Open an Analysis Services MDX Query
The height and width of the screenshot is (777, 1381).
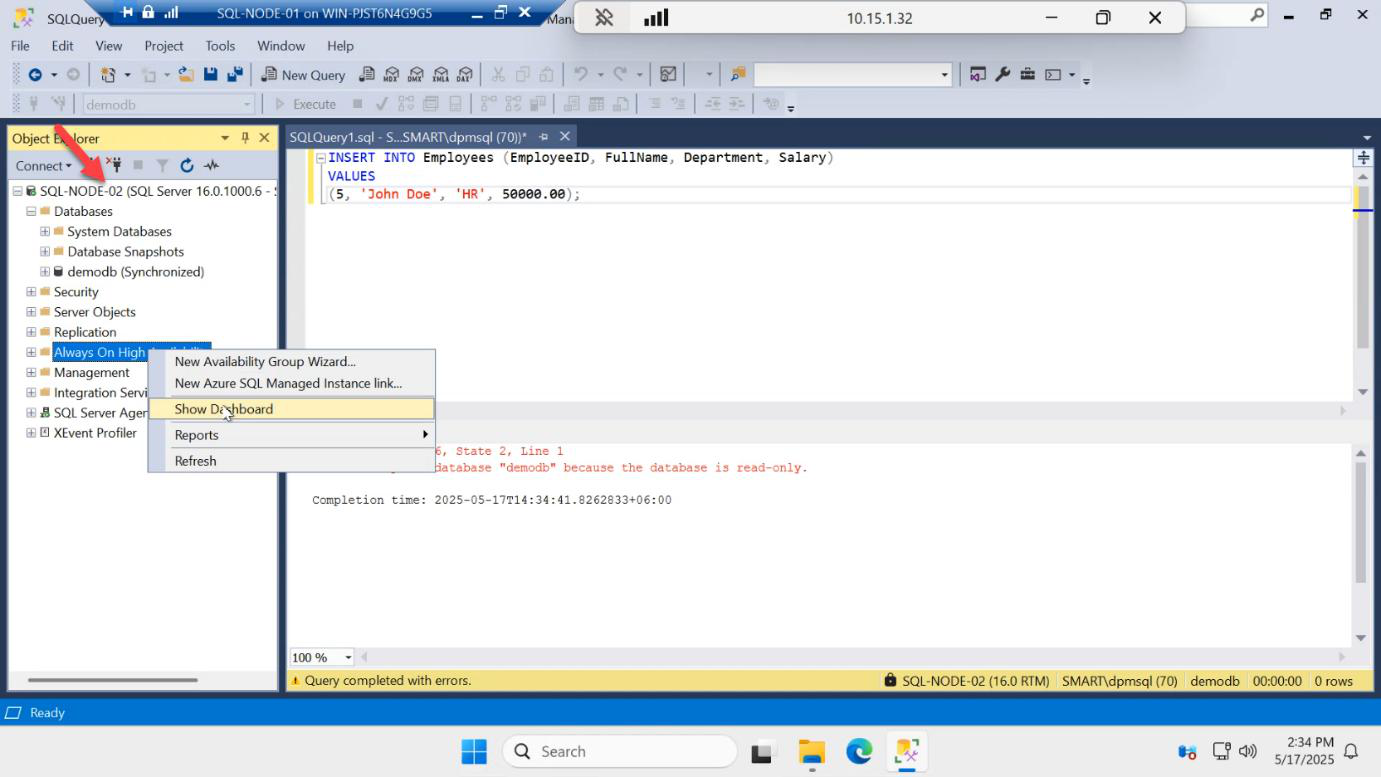click(392, 75)
